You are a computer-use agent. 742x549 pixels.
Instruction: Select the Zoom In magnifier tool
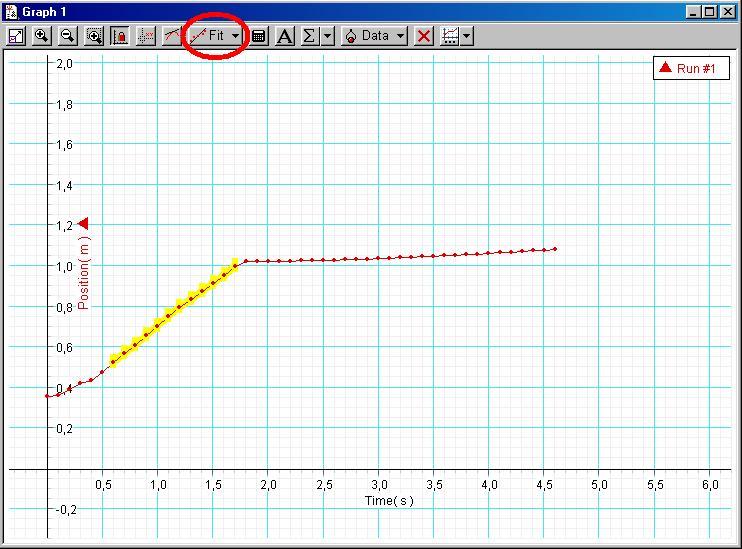42,36
